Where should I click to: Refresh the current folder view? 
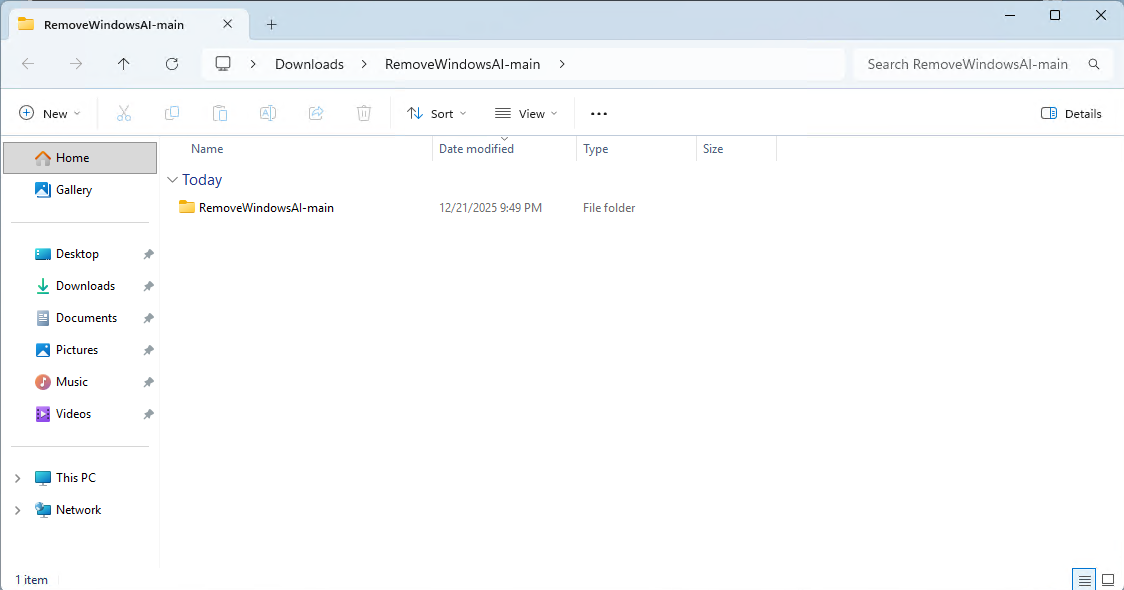coord(172,64)
